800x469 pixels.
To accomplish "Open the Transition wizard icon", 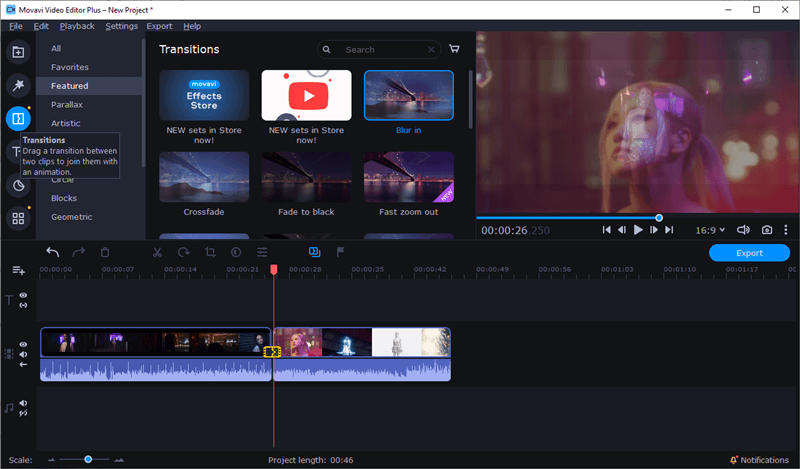I will tap(314, 252).
